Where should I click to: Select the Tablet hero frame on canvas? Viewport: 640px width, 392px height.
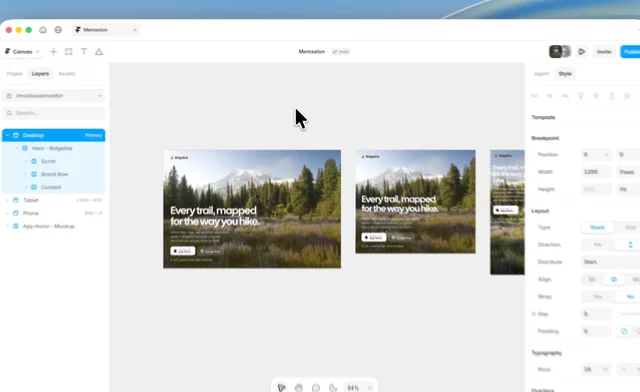[416, 202]
